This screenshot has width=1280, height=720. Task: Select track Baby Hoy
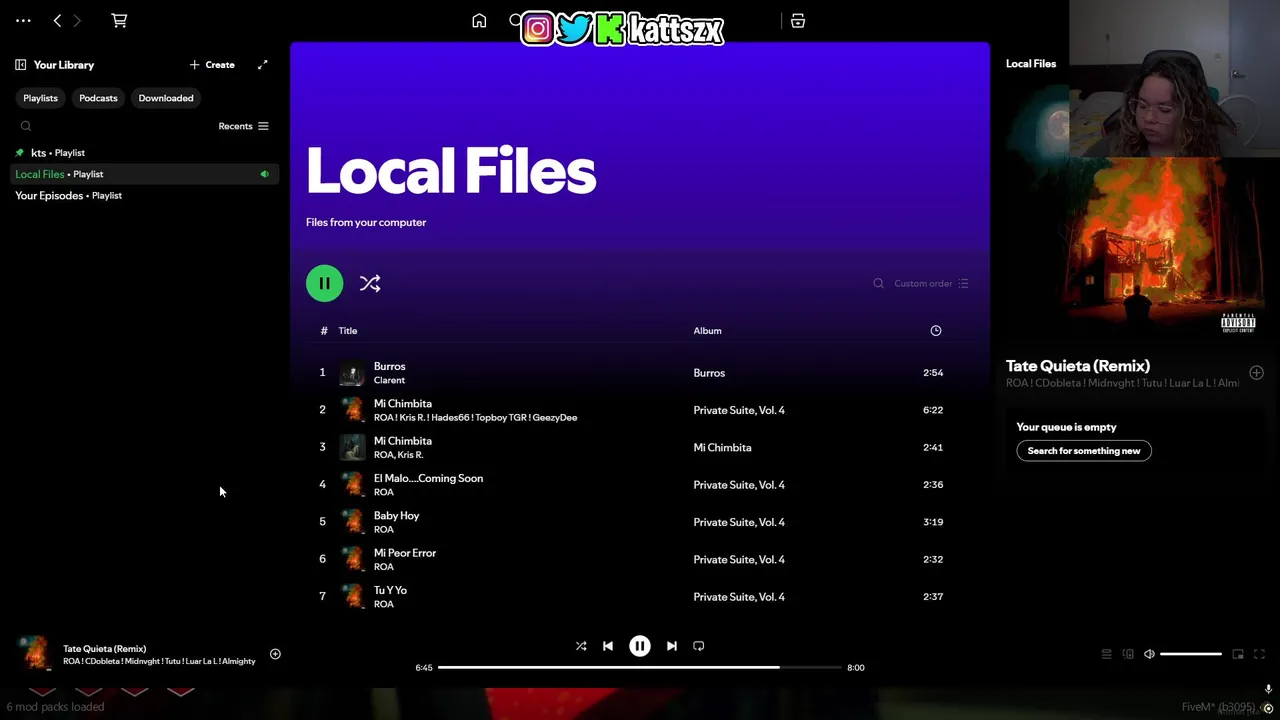coord(640,522)
